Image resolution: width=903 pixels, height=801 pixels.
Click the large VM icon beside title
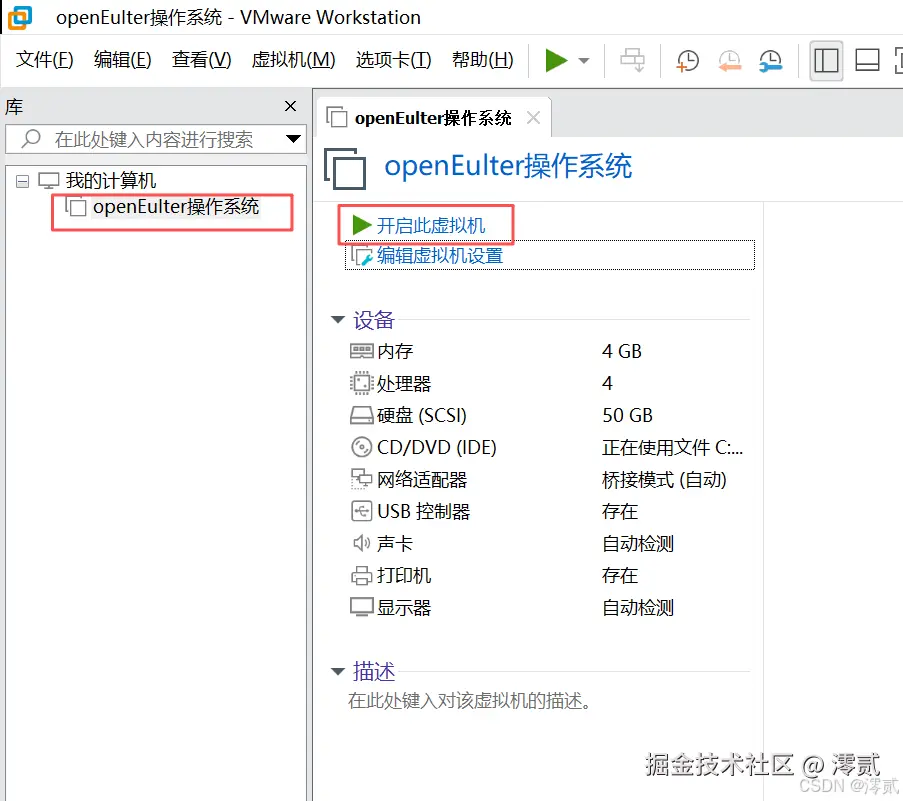point(345,168)
